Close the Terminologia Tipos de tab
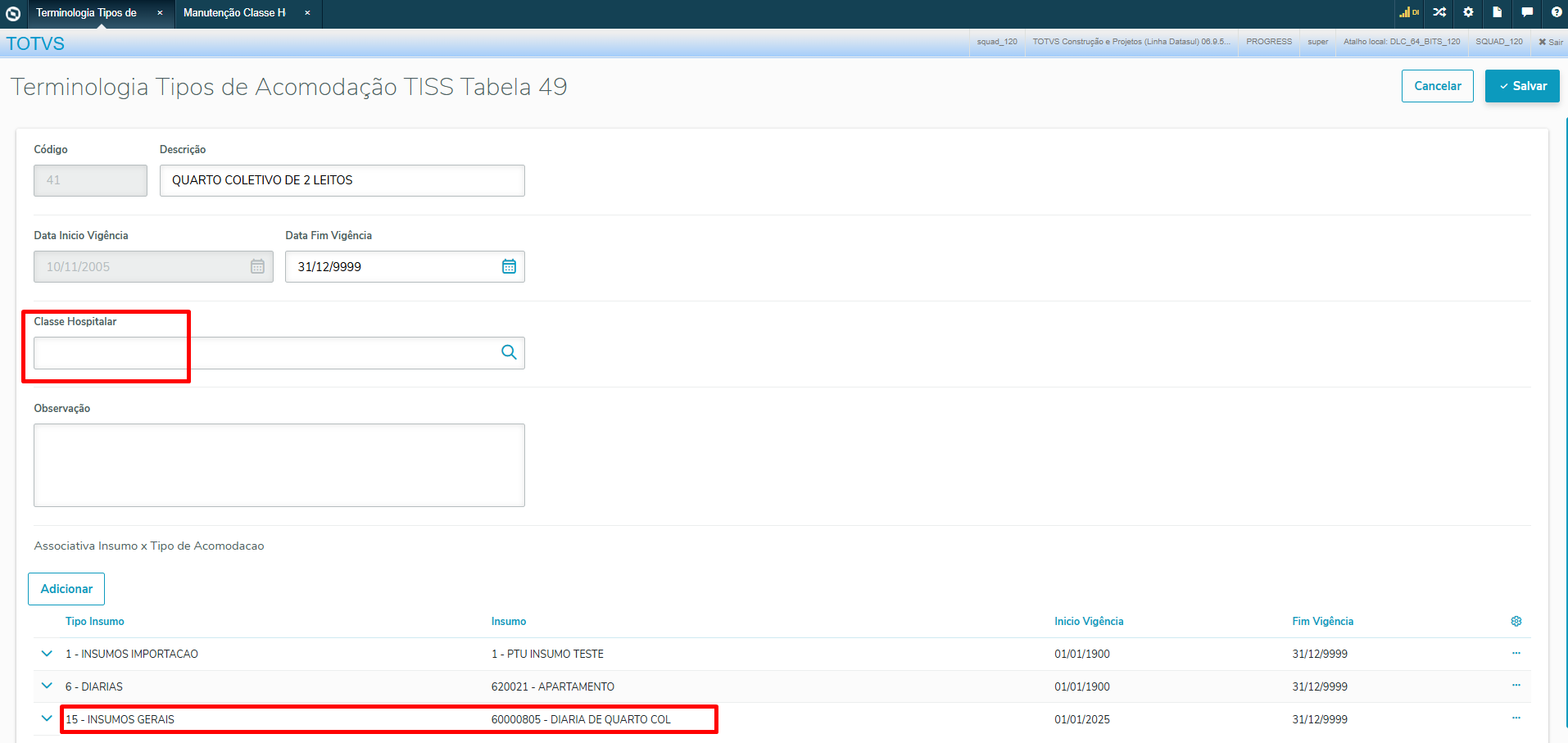Image resolution: width=1568 pixels, height=743 pixels. tap(160, 13)
